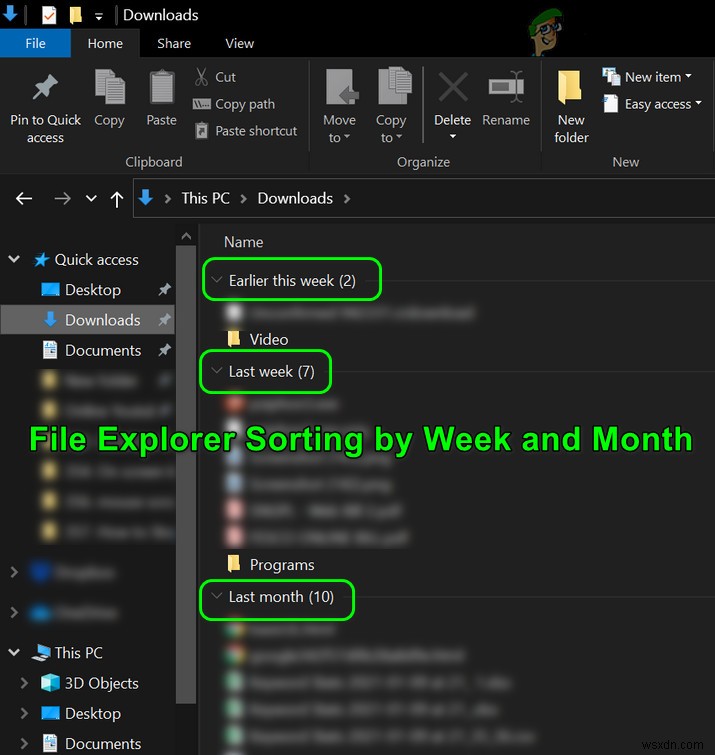The height and width of the screenshot is (755, 715).
Task: Click the Move to icon
Action: tap(341, 87)
